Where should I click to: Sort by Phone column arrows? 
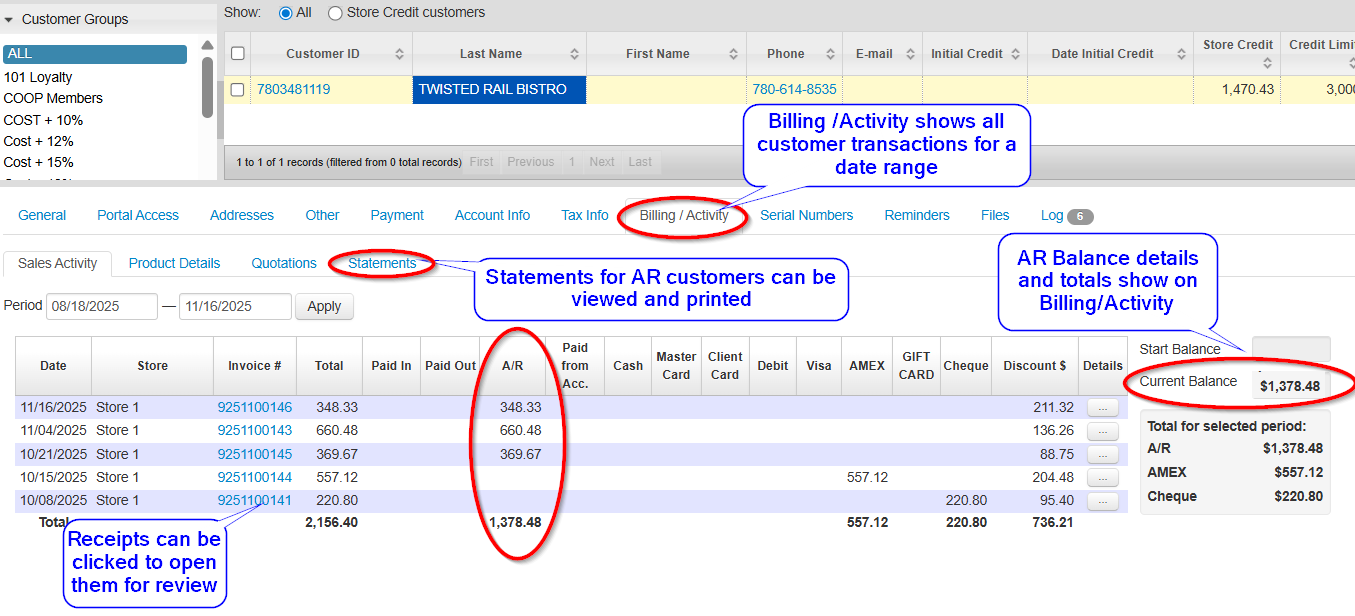(831, 54)
